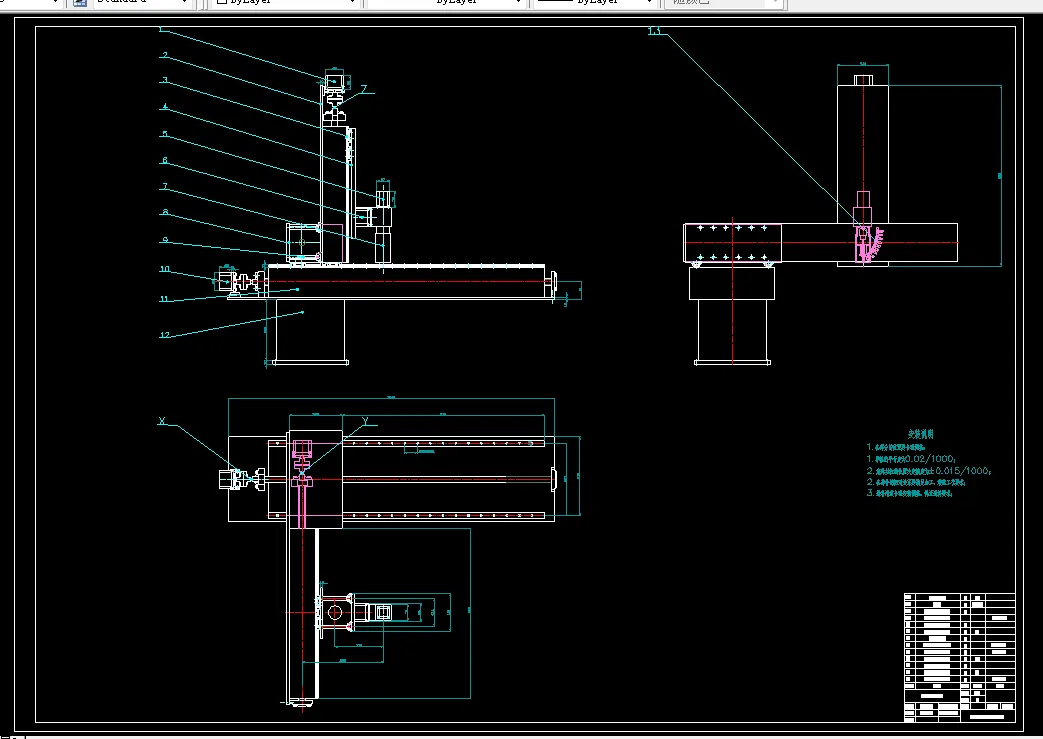Expand the color control ByLayer dropdown arrow
1043x739 pixels.
tap(352, 3)
